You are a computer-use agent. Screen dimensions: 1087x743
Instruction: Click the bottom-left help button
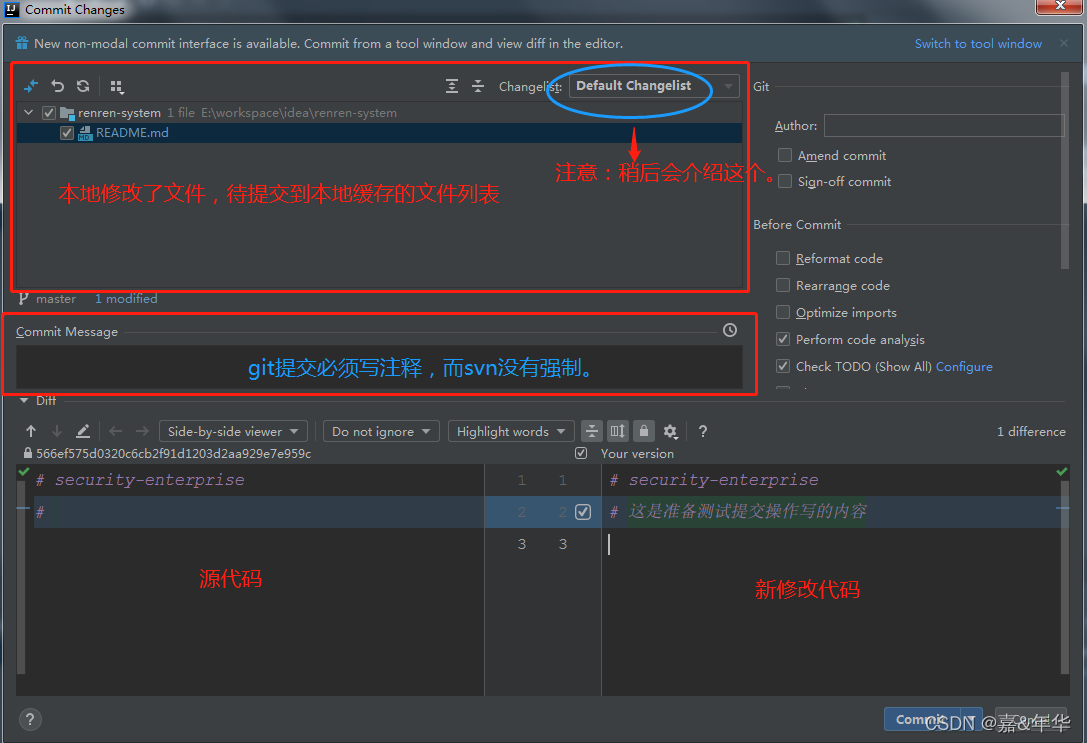(30, 719)
